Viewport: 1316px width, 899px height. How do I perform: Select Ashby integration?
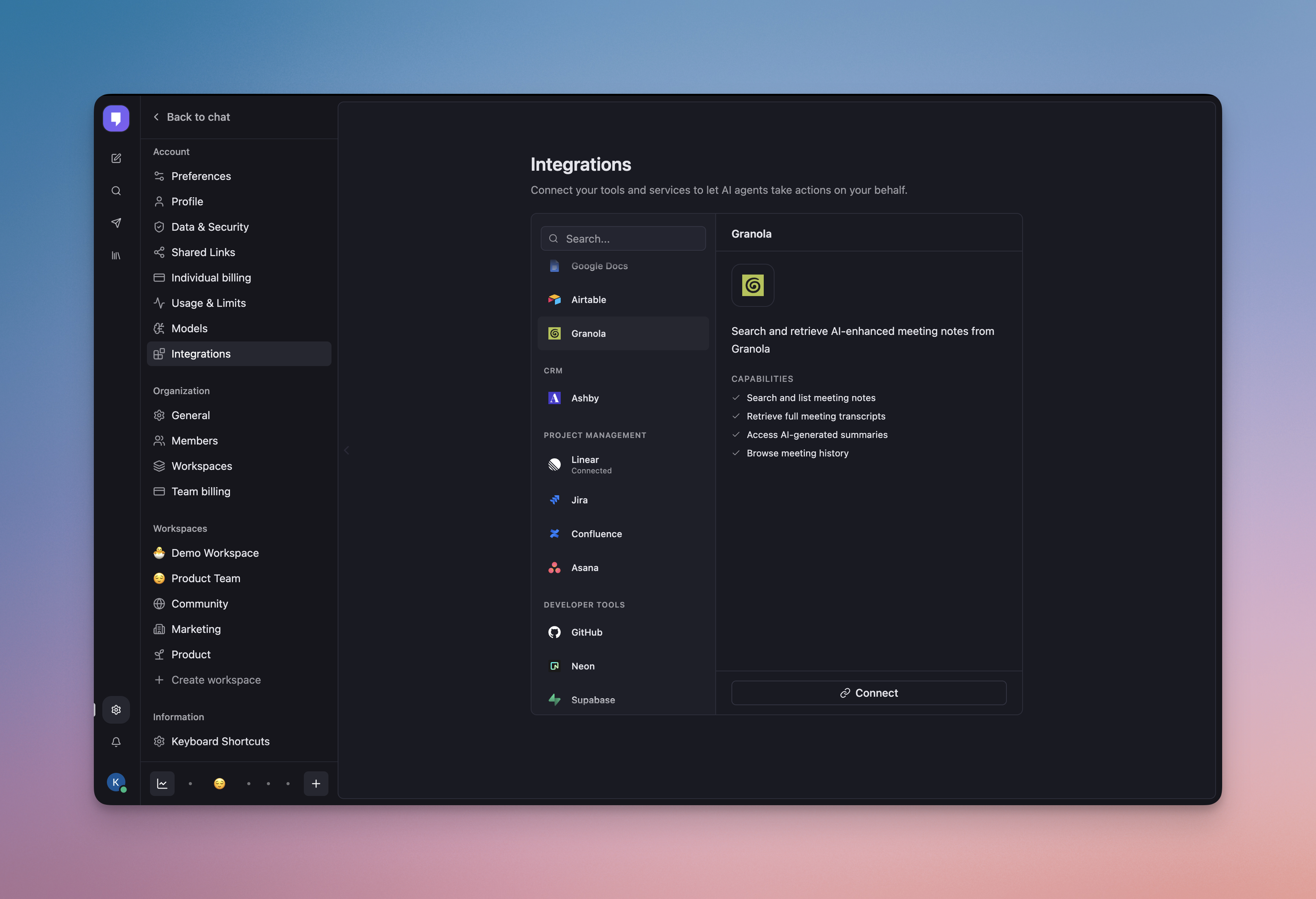623,398
